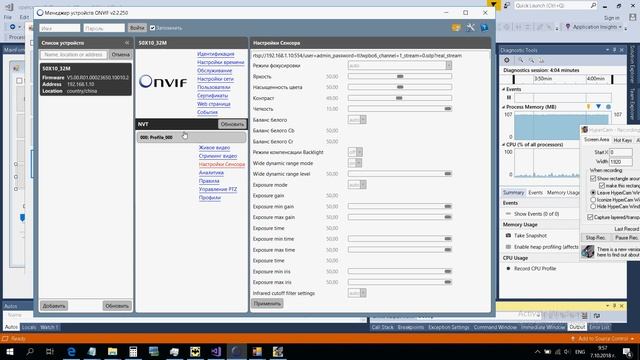Switch to Memory Usage tab
Screen dimensions: 640x360
563,192
